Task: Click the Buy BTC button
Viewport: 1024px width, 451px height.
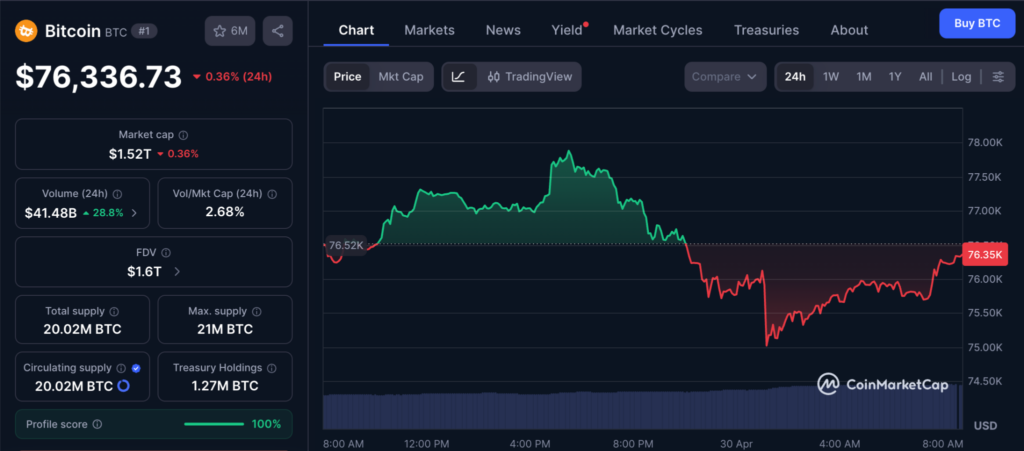Action: point(976,23)
